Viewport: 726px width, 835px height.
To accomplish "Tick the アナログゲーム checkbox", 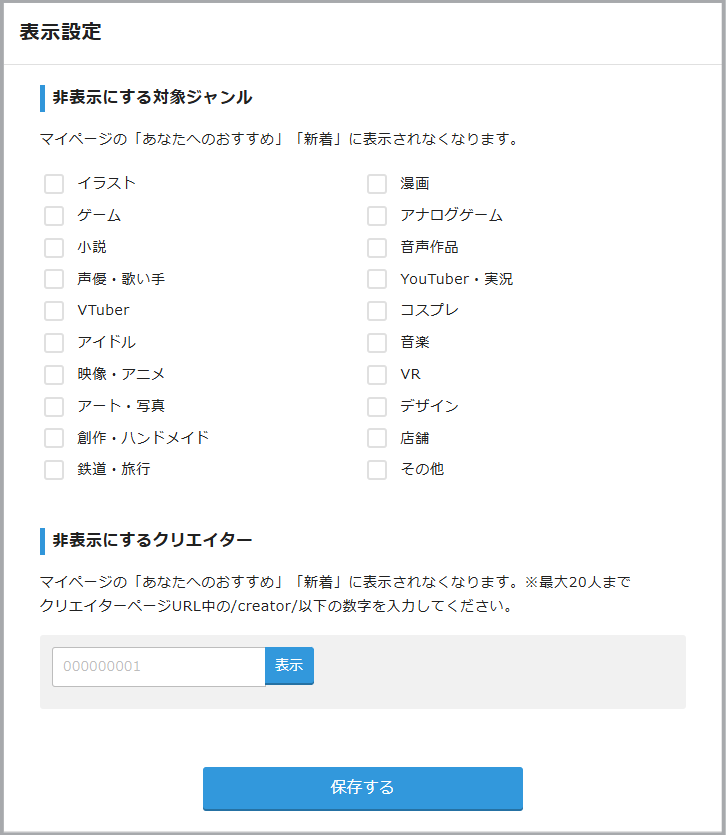I will pos(377,216).
